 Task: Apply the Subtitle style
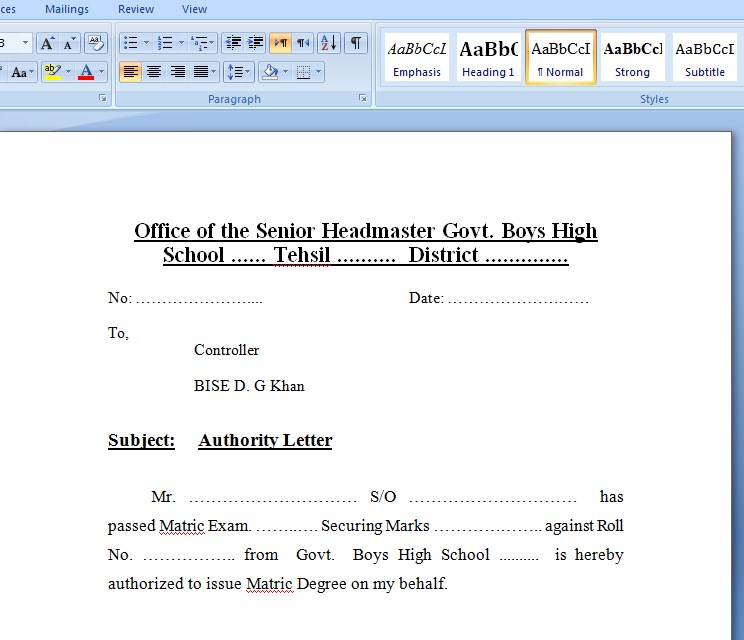coord(704,57)
